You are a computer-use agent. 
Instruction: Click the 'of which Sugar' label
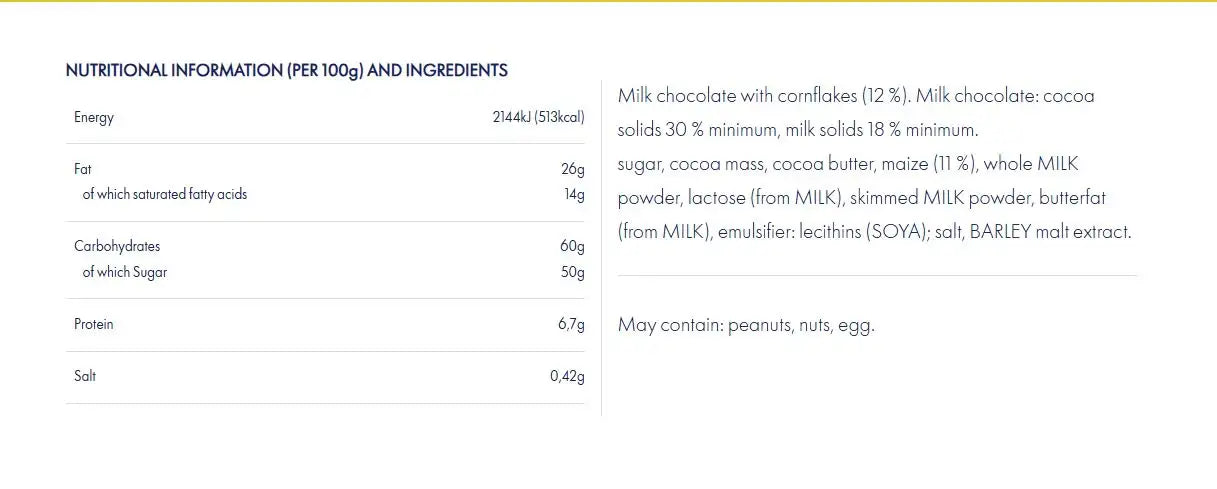tap(124, 272)
